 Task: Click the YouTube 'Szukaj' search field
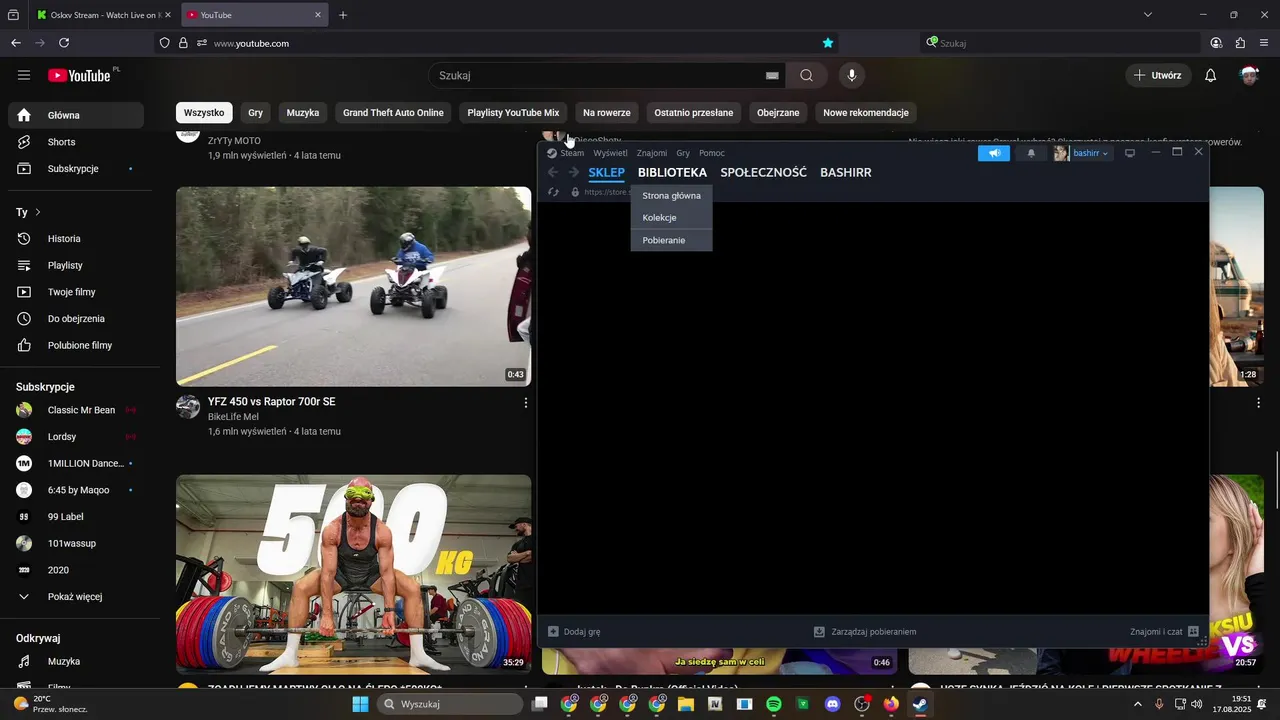pyautogui.click(x=600, y=75)
